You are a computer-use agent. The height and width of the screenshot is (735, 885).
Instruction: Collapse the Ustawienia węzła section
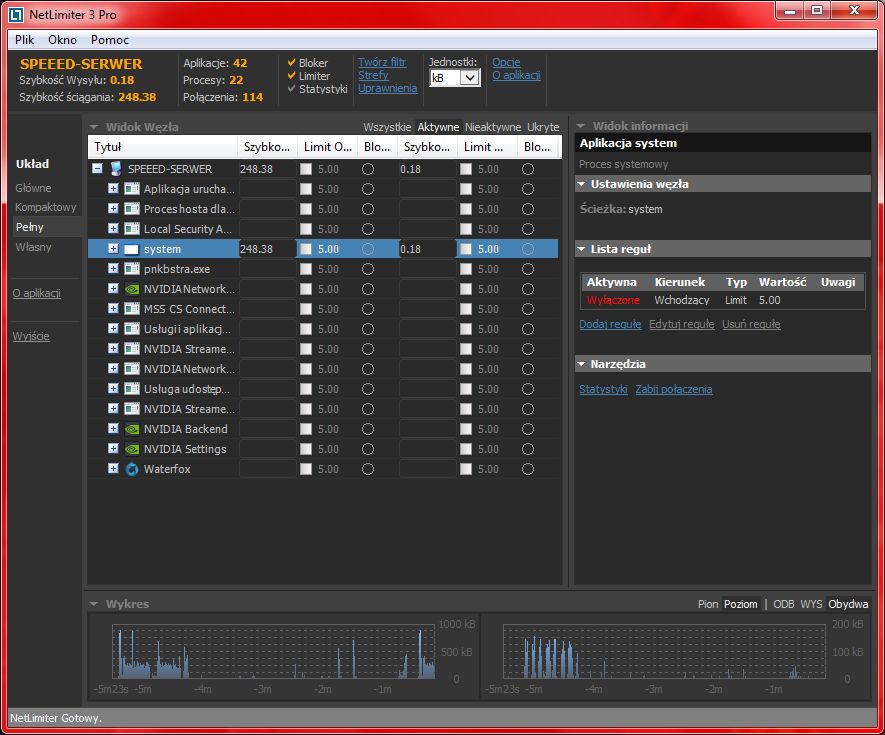(581, 184)
